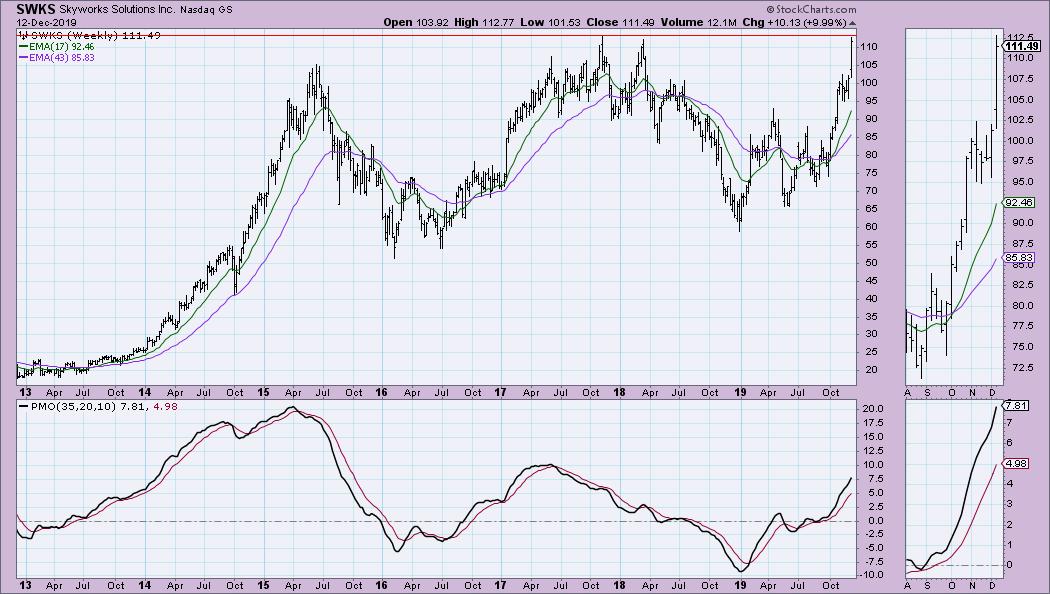Image resolution: width=1050 pixels, height=594 pixels.
Task: Click the 85.83 EMA tag in zoom panel
Action: pos(1018,257)
